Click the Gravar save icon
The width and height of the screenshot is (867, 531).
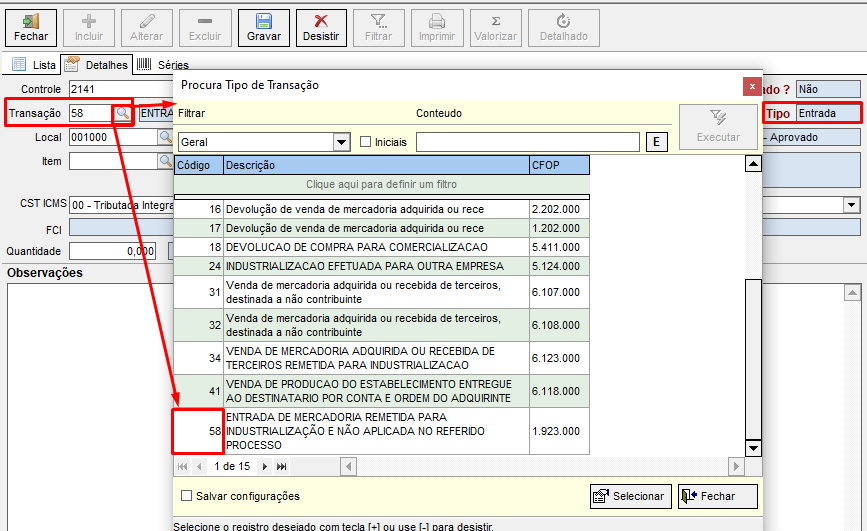(264, 21)
